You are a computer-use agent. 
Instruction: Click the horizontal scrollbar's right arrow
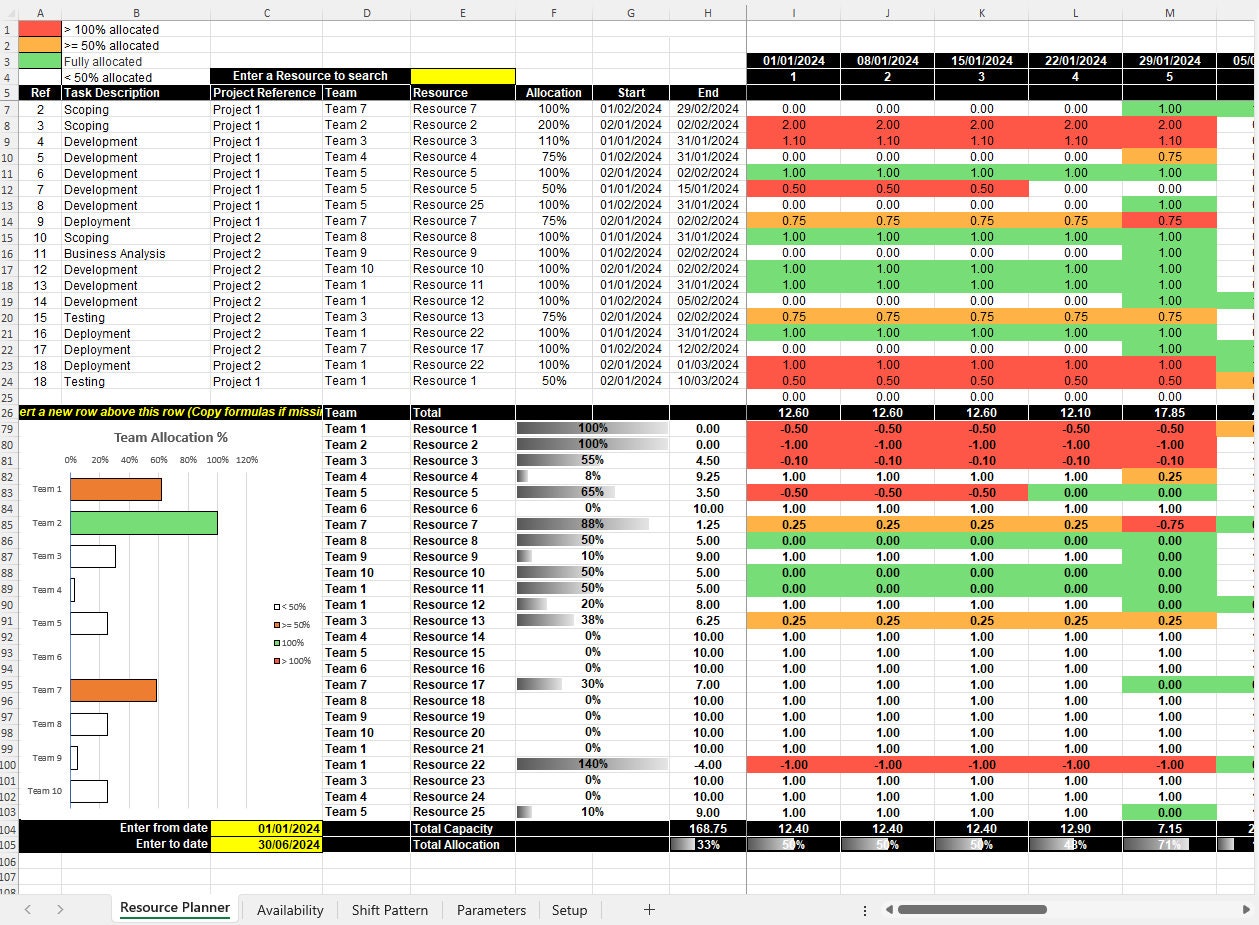point(1245,910)
